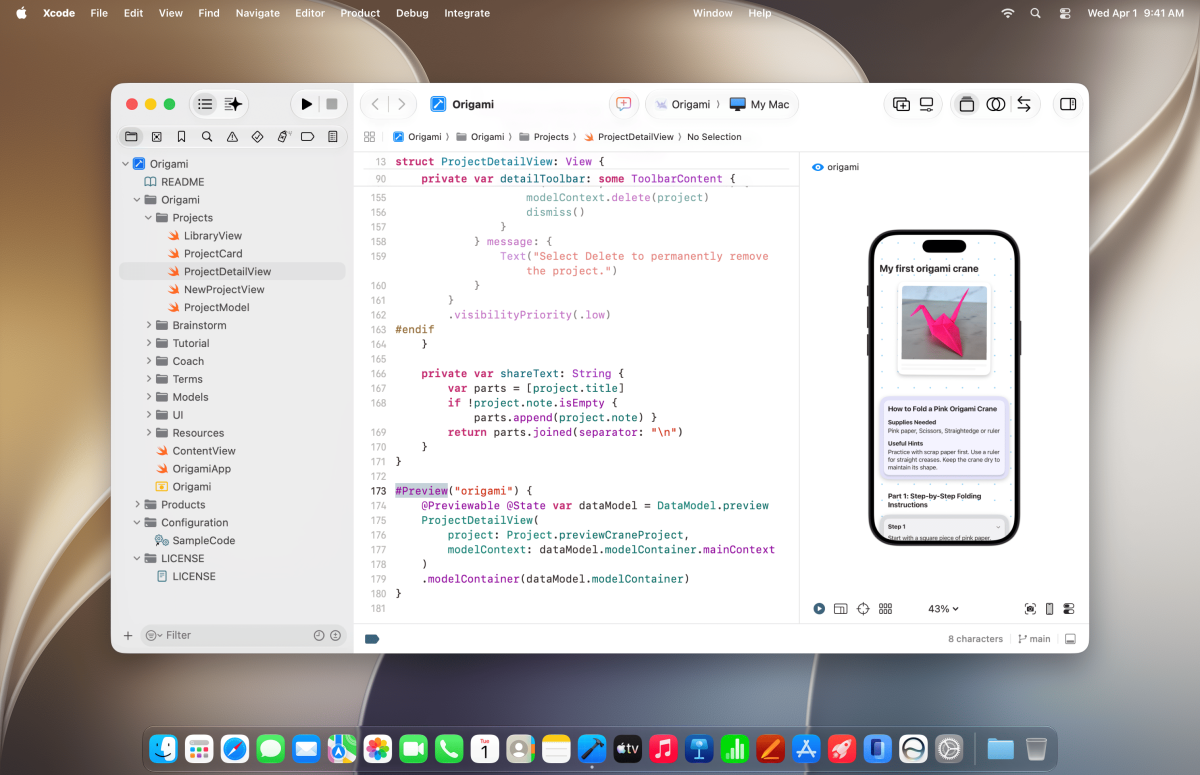This screenshot has width=1200, height=775.
Task: Expand the Brainstorm folder
Action: [x=149, y=326]
